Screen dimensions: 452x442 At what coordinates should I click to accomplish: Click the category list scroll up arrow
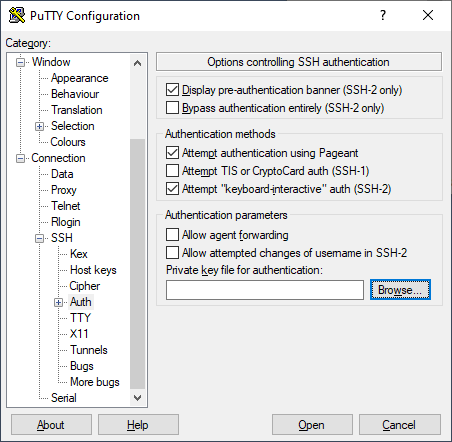(x=137, y=63)
